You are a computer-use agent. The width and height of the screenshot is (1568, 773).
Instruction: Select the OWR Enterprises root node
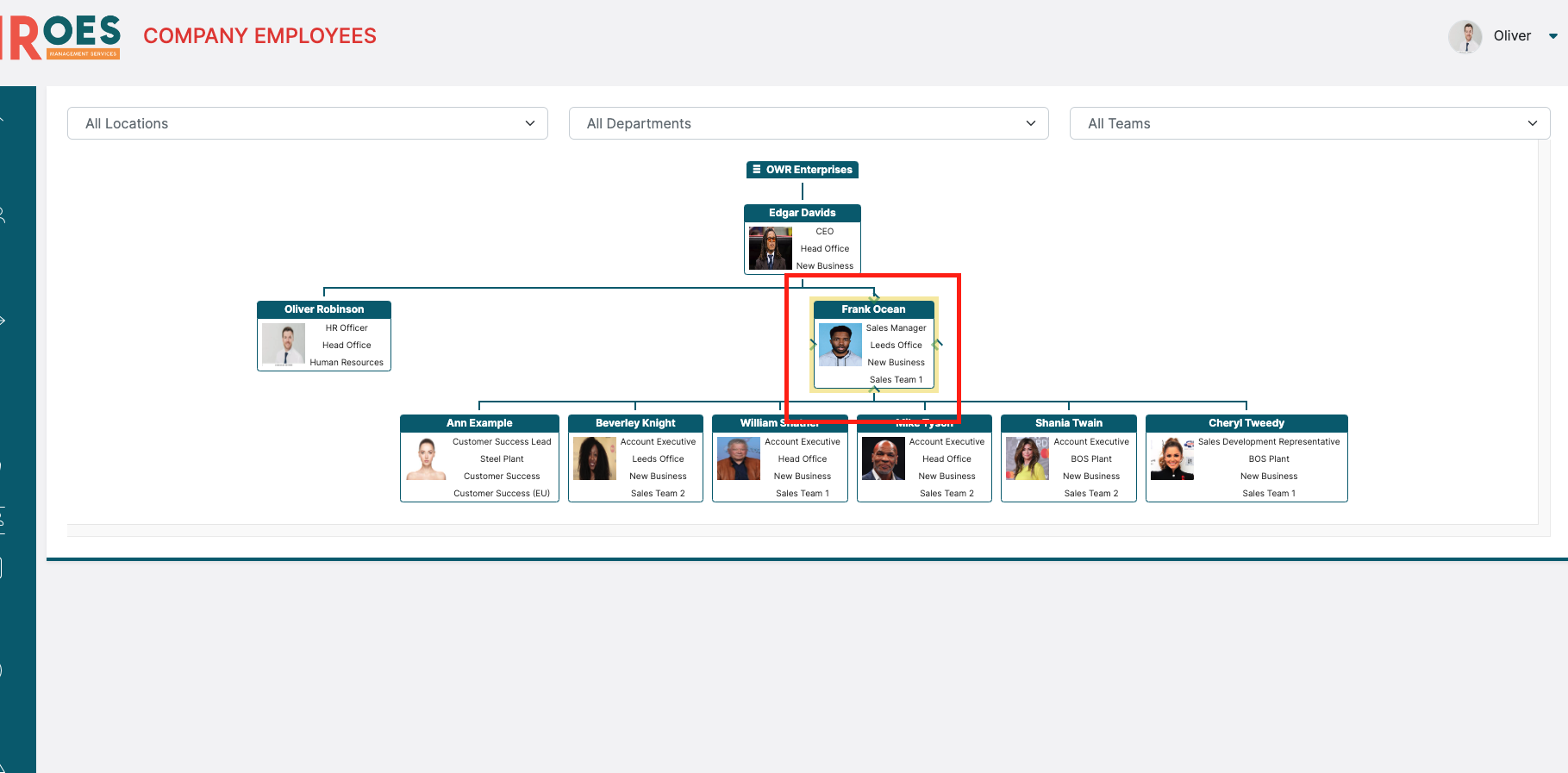point(803,170)
